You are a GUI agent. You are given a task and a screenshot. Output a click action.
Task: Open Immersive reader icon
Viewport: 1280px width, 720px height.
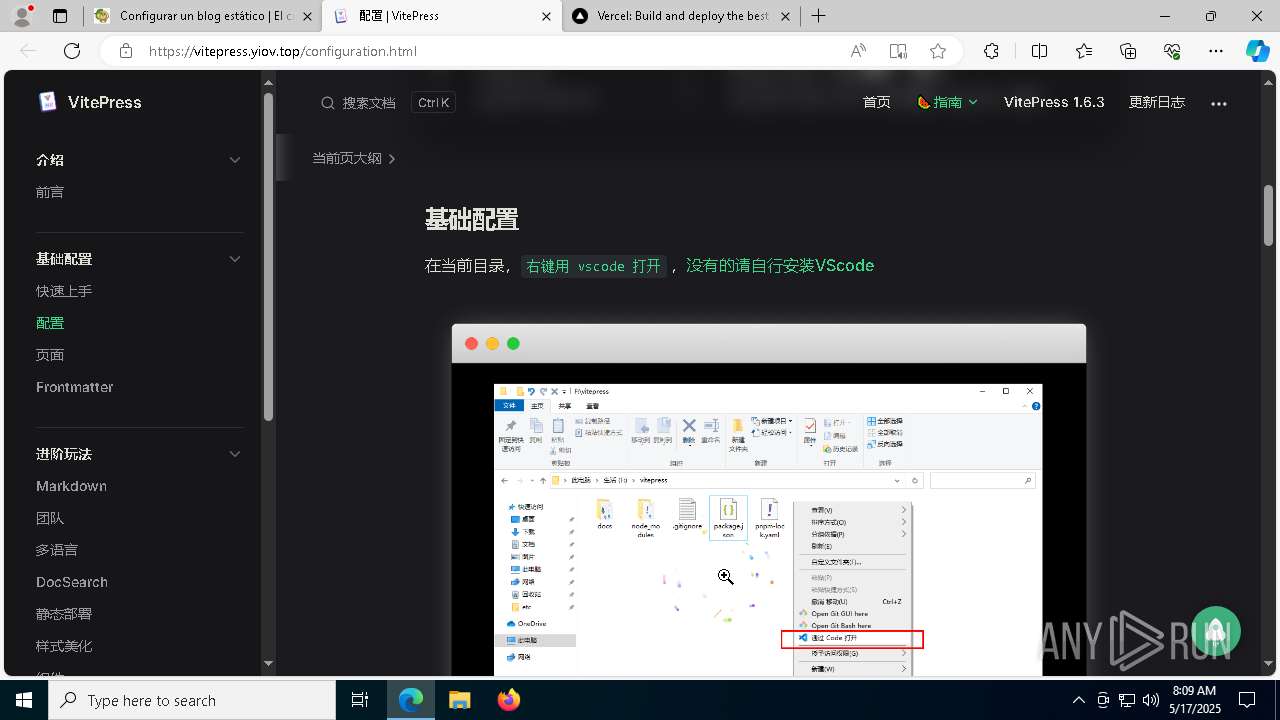[898, 51]
